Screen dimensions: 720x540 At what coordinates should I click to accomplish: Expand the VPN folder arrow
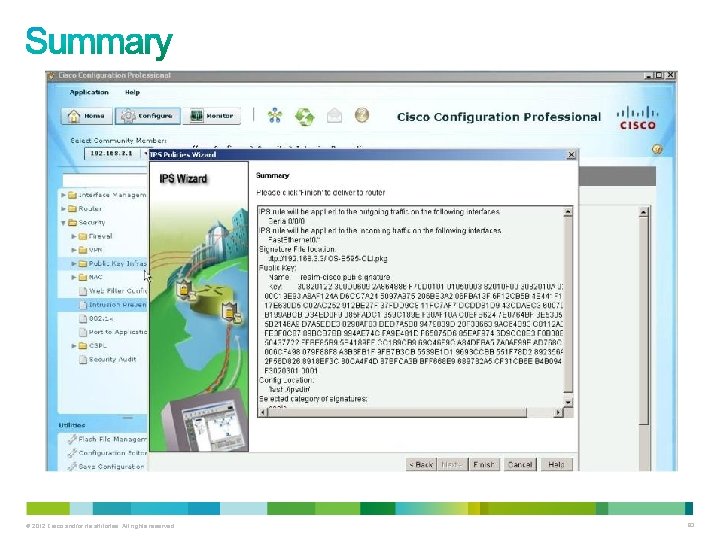coord(73,250)
